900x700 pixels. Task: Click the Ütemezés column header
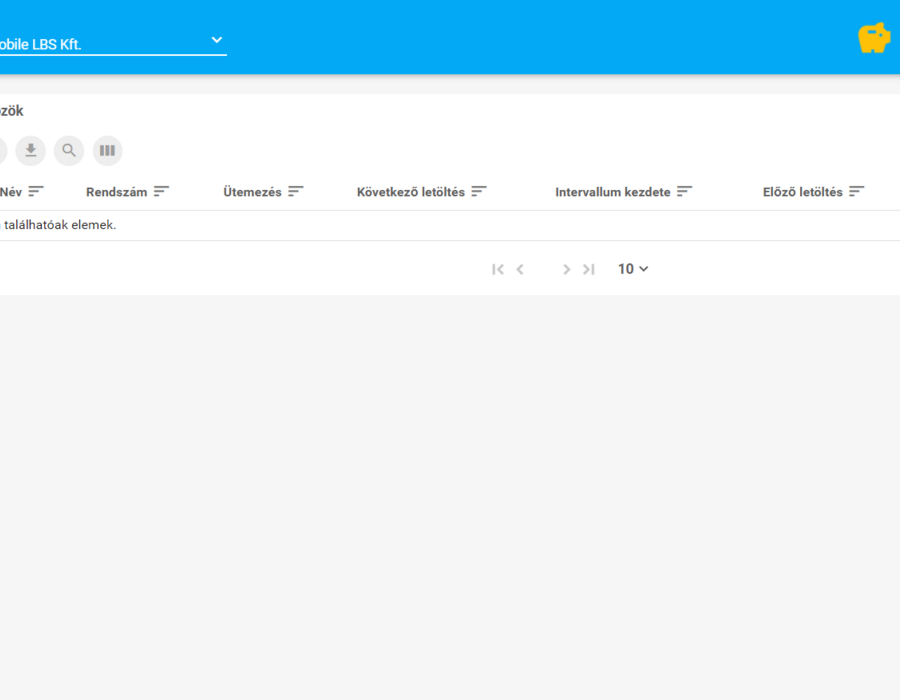tap(253, 192)
